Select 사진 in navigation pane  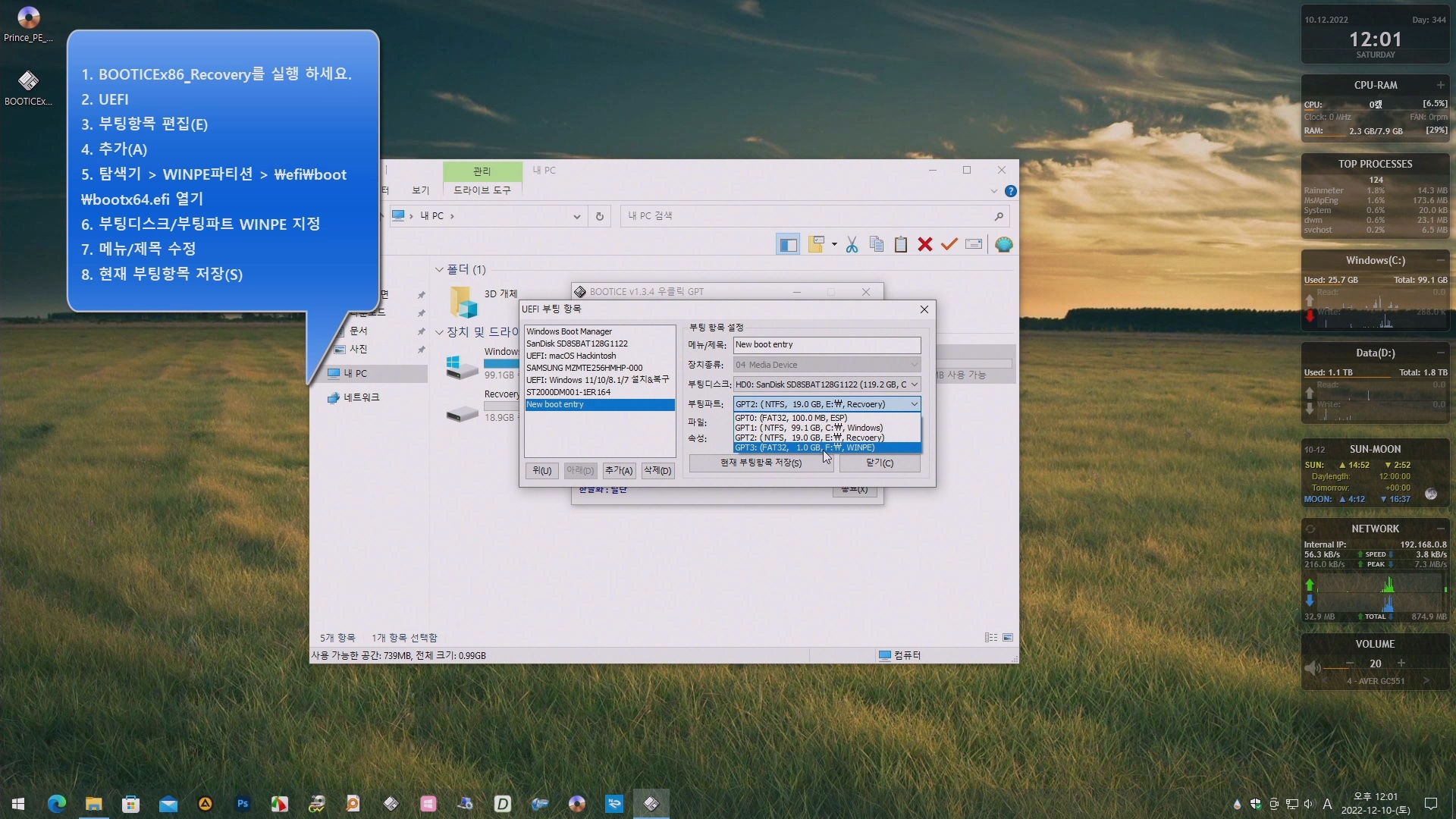(x=358, y=350)
